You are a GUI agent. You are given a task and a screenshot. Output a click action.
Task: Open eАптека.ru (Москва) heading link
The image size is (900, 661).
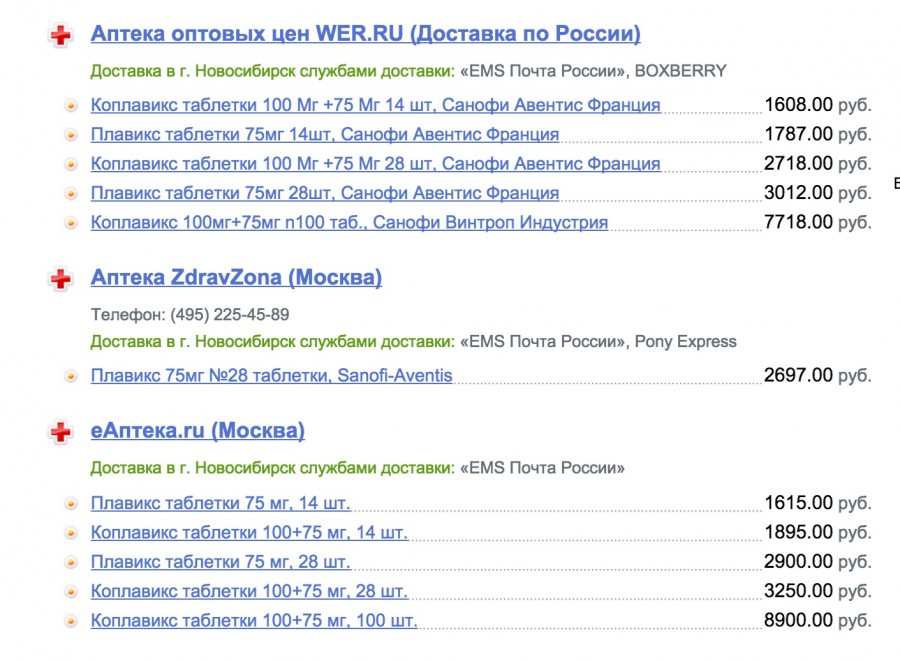pyautogui.click(x=197, y=430)
